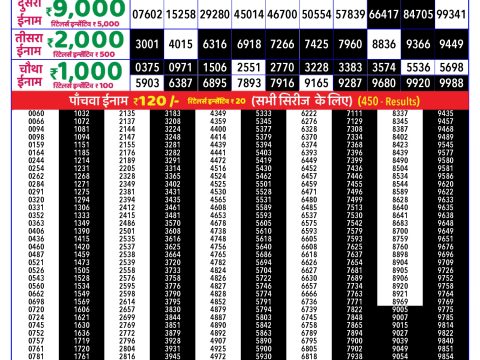Click second prize number 15258

pos(181,15)
